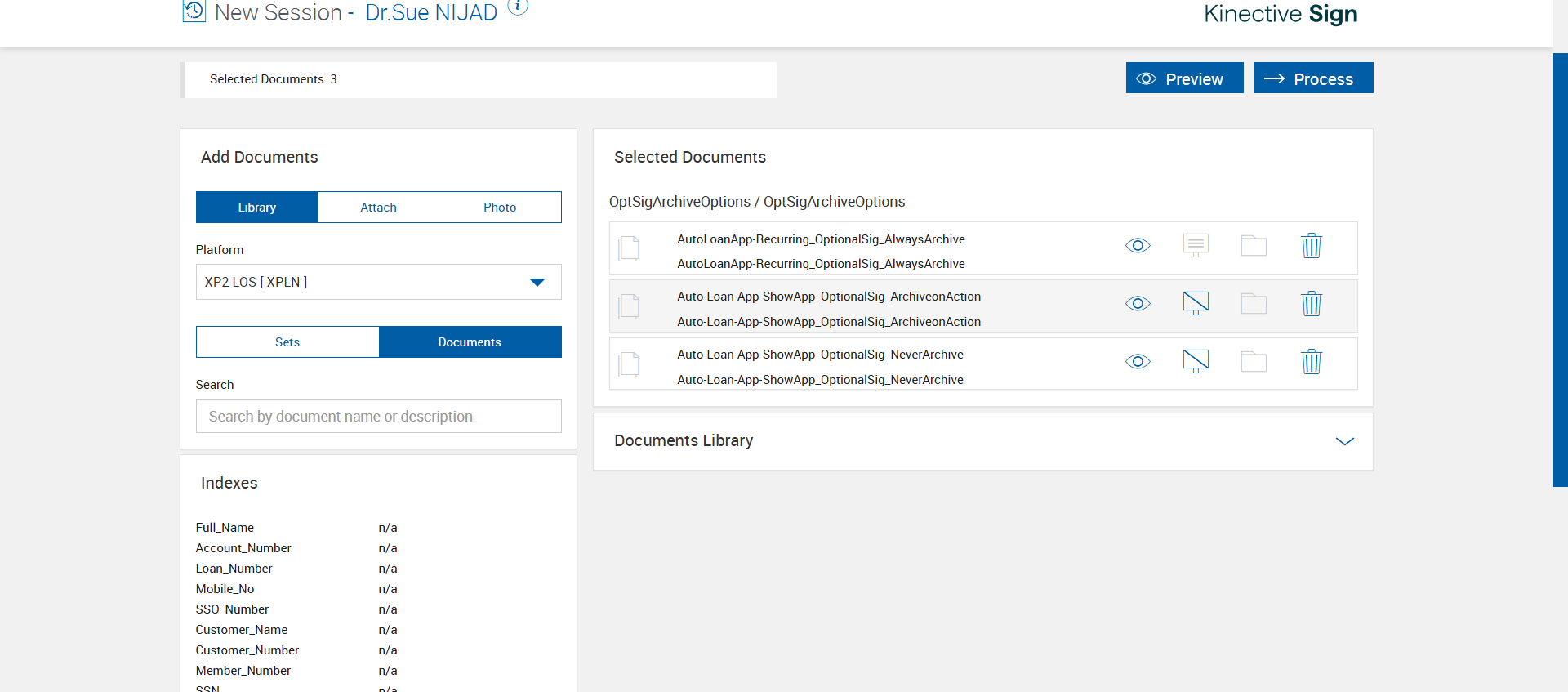The image size is (1568, 692).
Task: Remove the NeverArchive document using trash icon
Action: tap(1311, 362)
